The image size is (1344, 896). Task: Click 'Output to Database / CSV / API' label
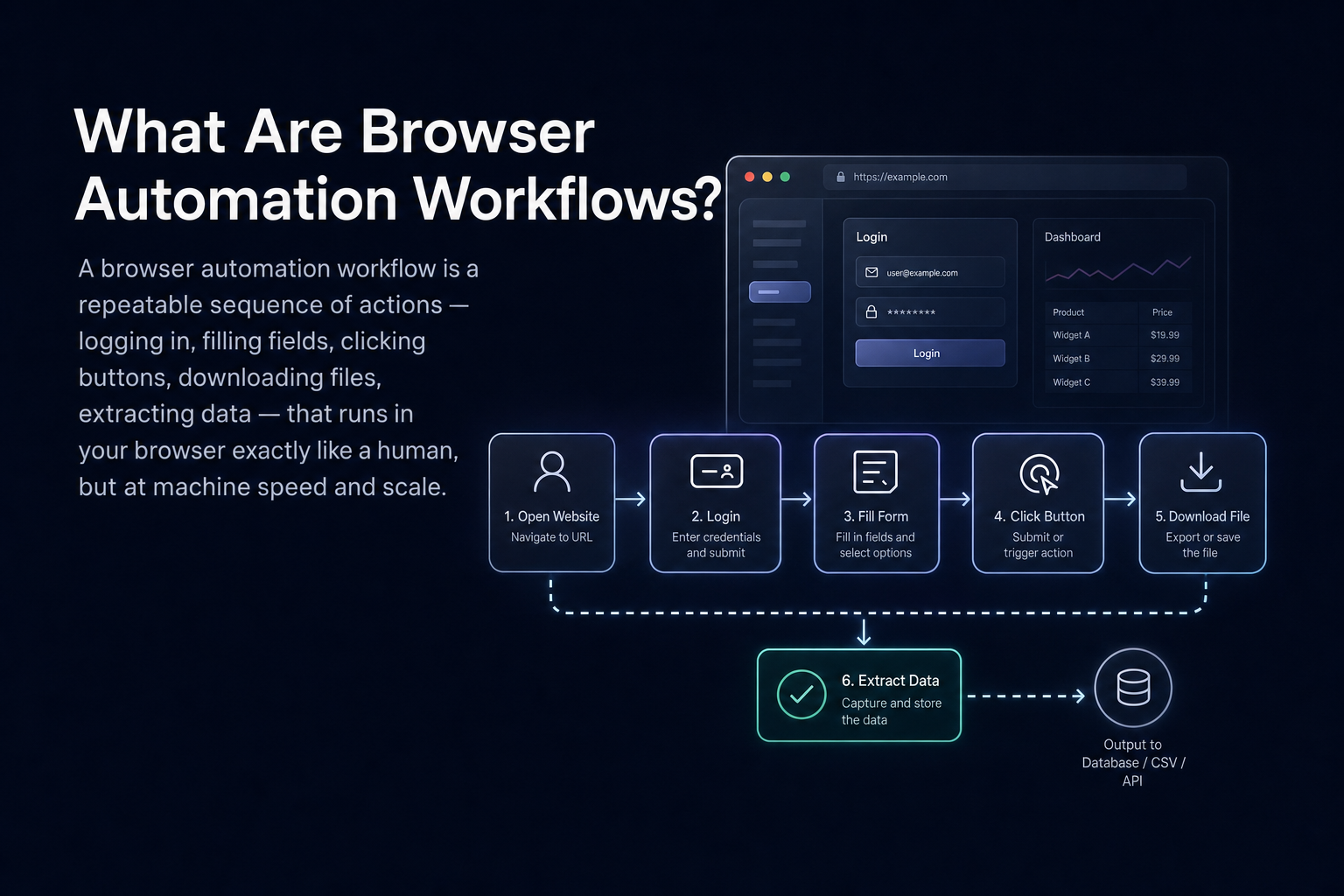[x=1133, y=763]
